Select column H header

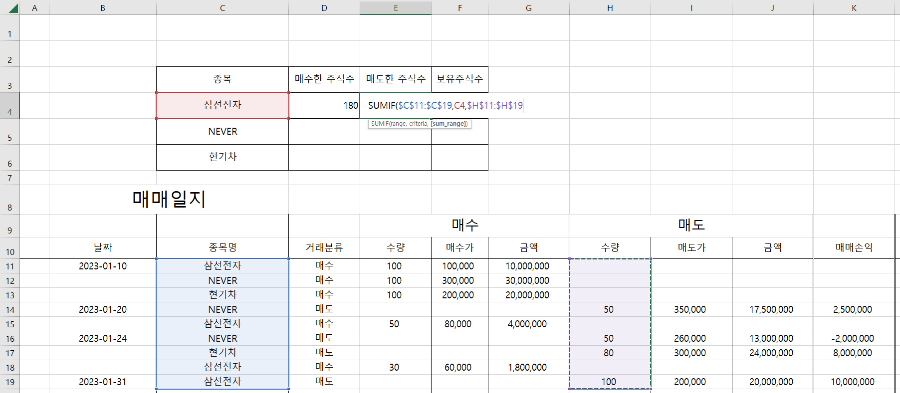click(610, 7)
